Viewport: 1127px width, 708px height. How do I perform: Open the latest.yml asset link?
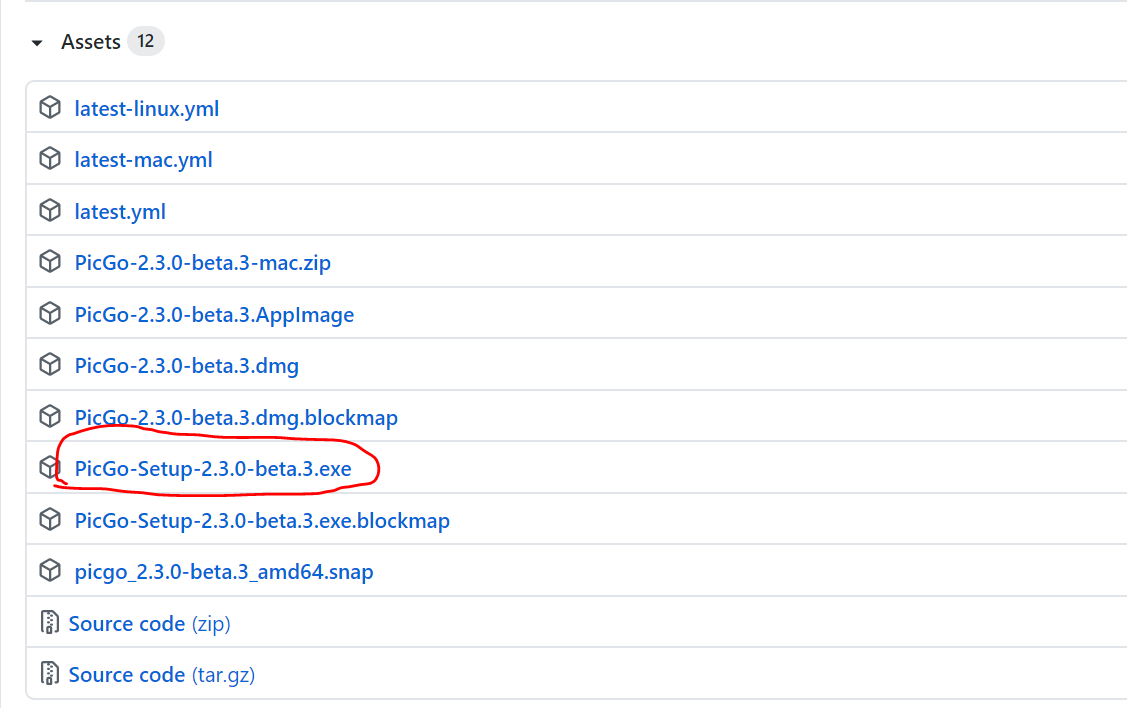click(x=120, y=211)
